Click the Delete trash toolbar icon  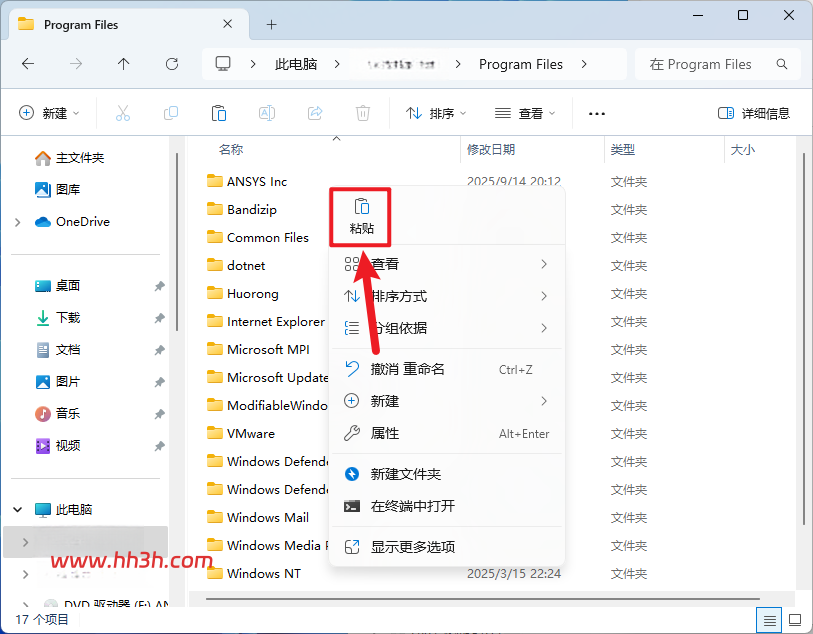click(362, 113)
